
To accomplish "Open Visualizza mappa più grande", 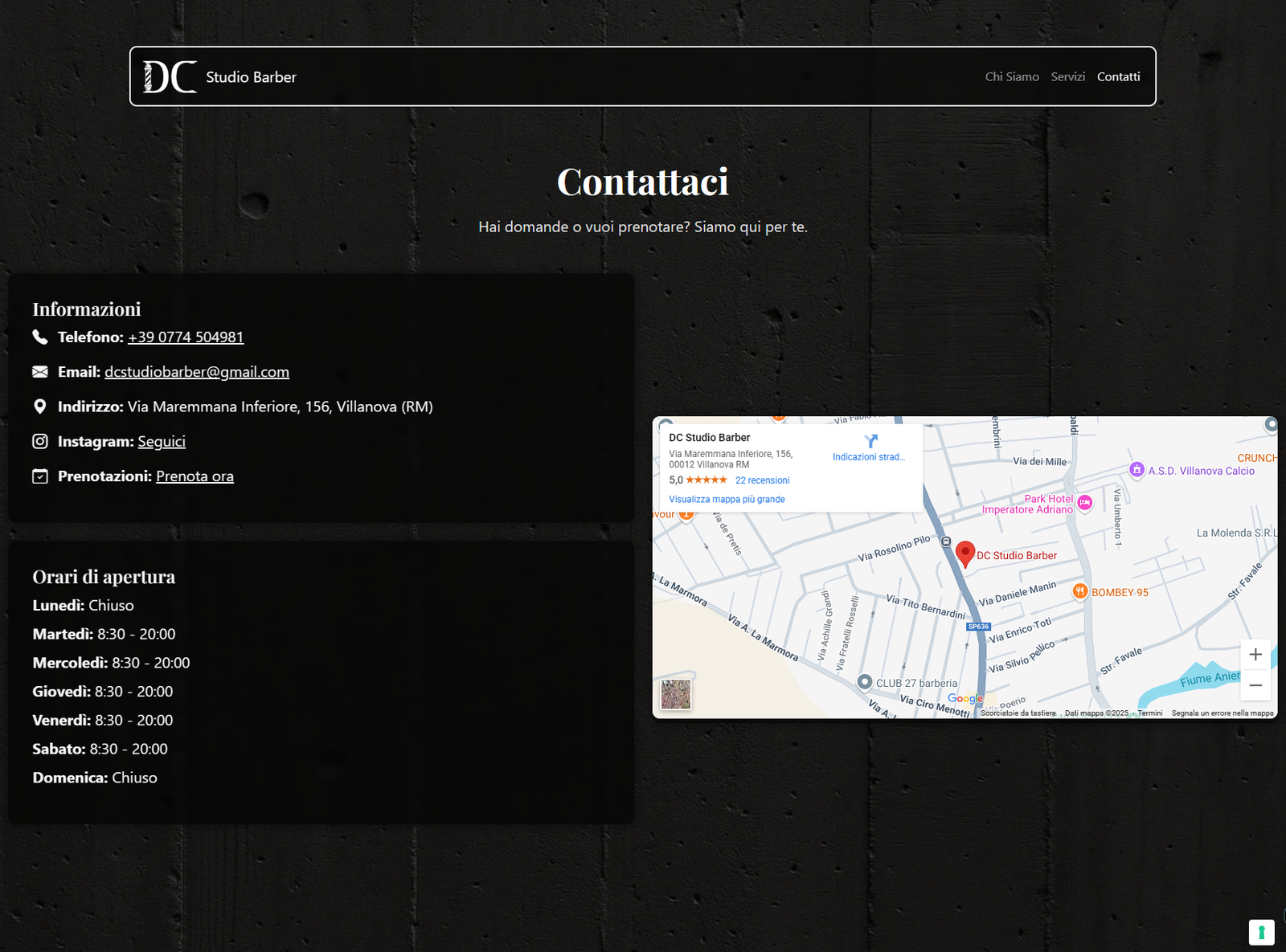I will (726, 499).
